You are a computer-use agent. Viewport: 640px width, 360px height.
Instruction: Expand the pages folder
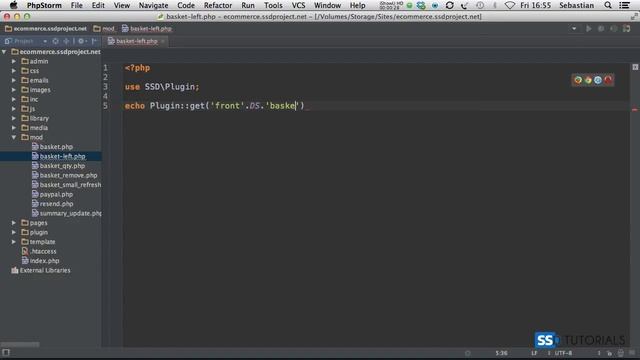14,223
